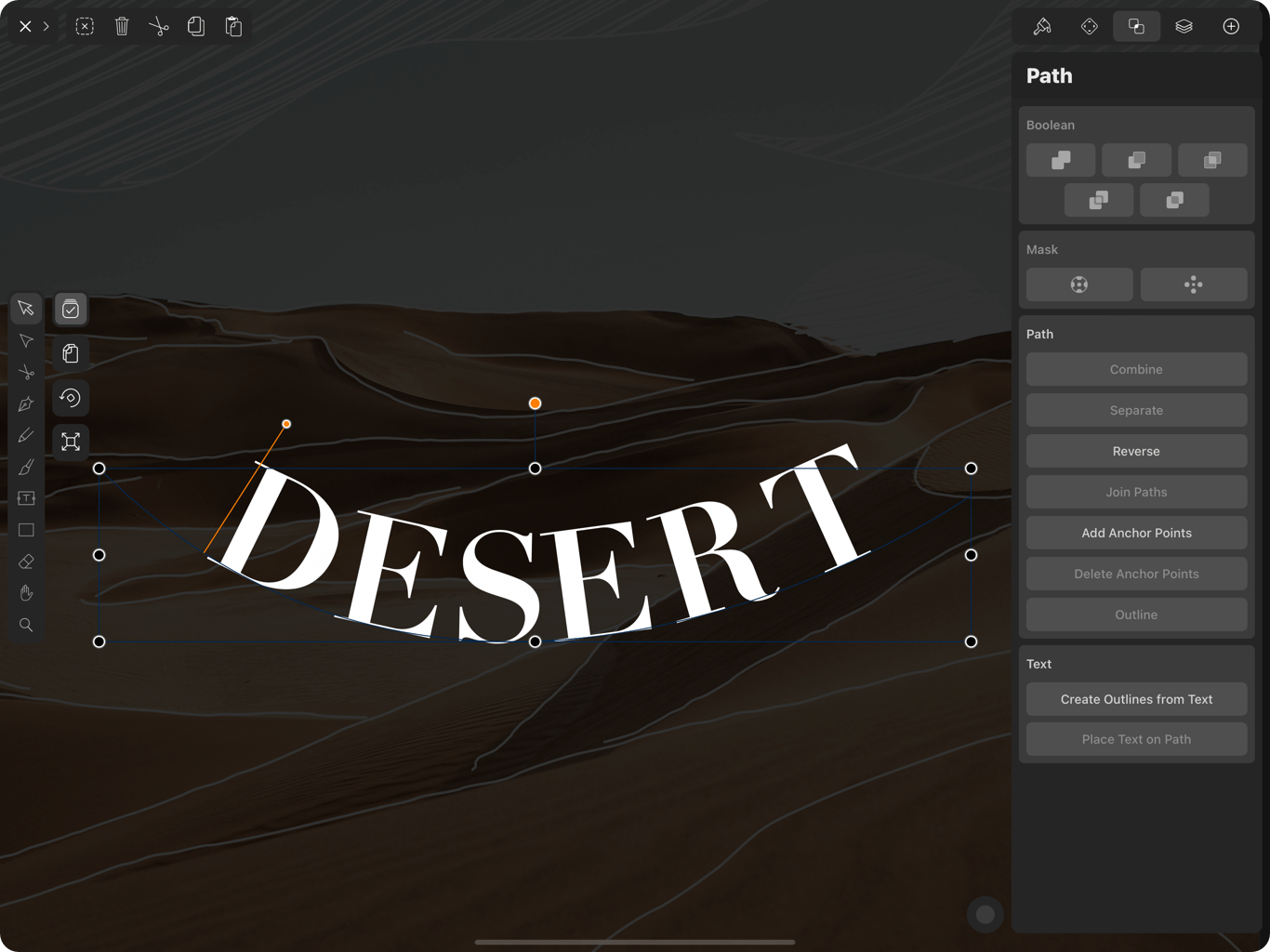Select the Pencil tool
The image size is (1270, 952).
click(26, 435)
